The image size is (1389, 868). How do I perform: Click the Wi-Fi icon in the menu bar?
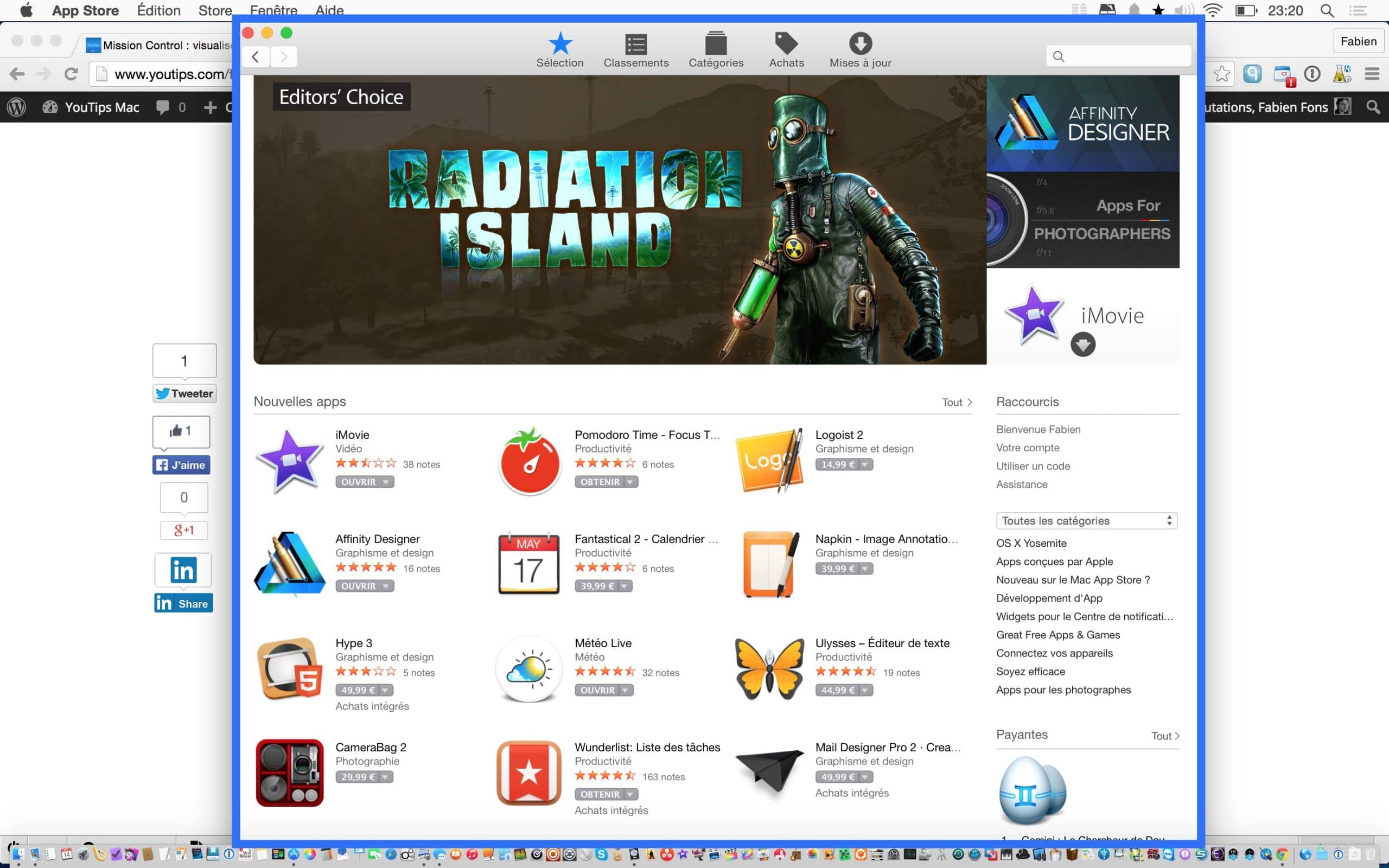pos(1213,10)
